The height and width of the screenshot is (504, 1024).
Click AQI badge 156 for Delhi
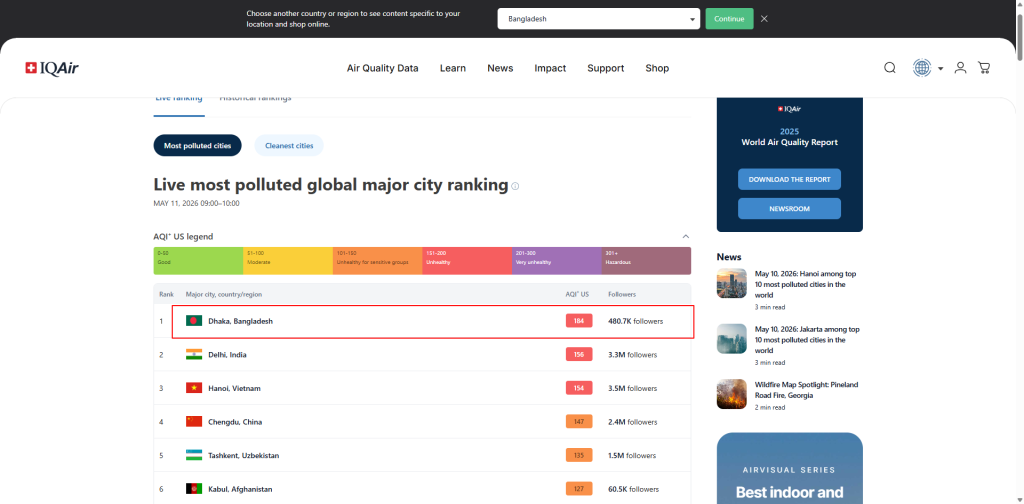click(x=579, y=354)
